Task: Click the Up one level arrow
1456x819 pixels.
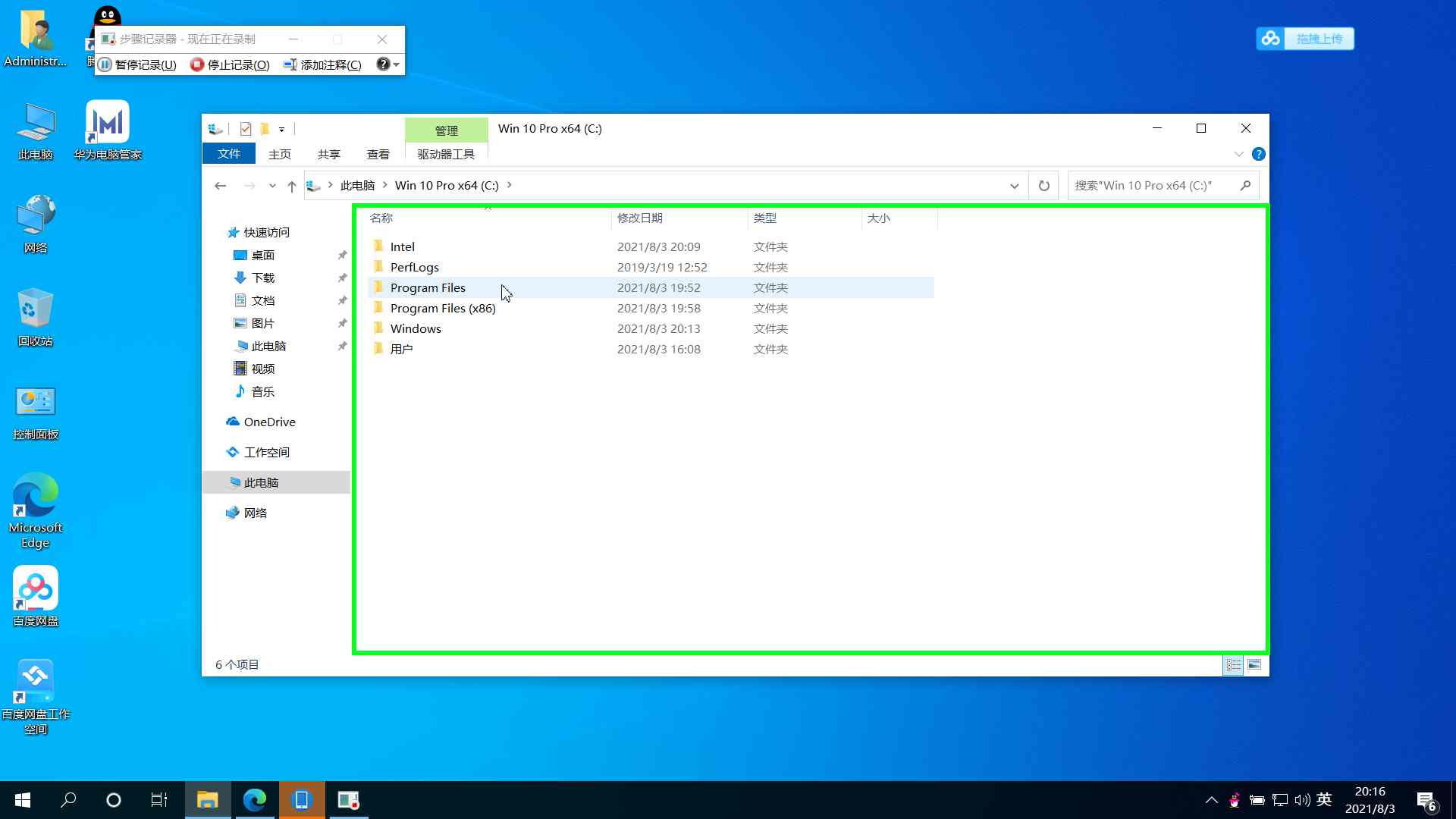Action: 292,186
